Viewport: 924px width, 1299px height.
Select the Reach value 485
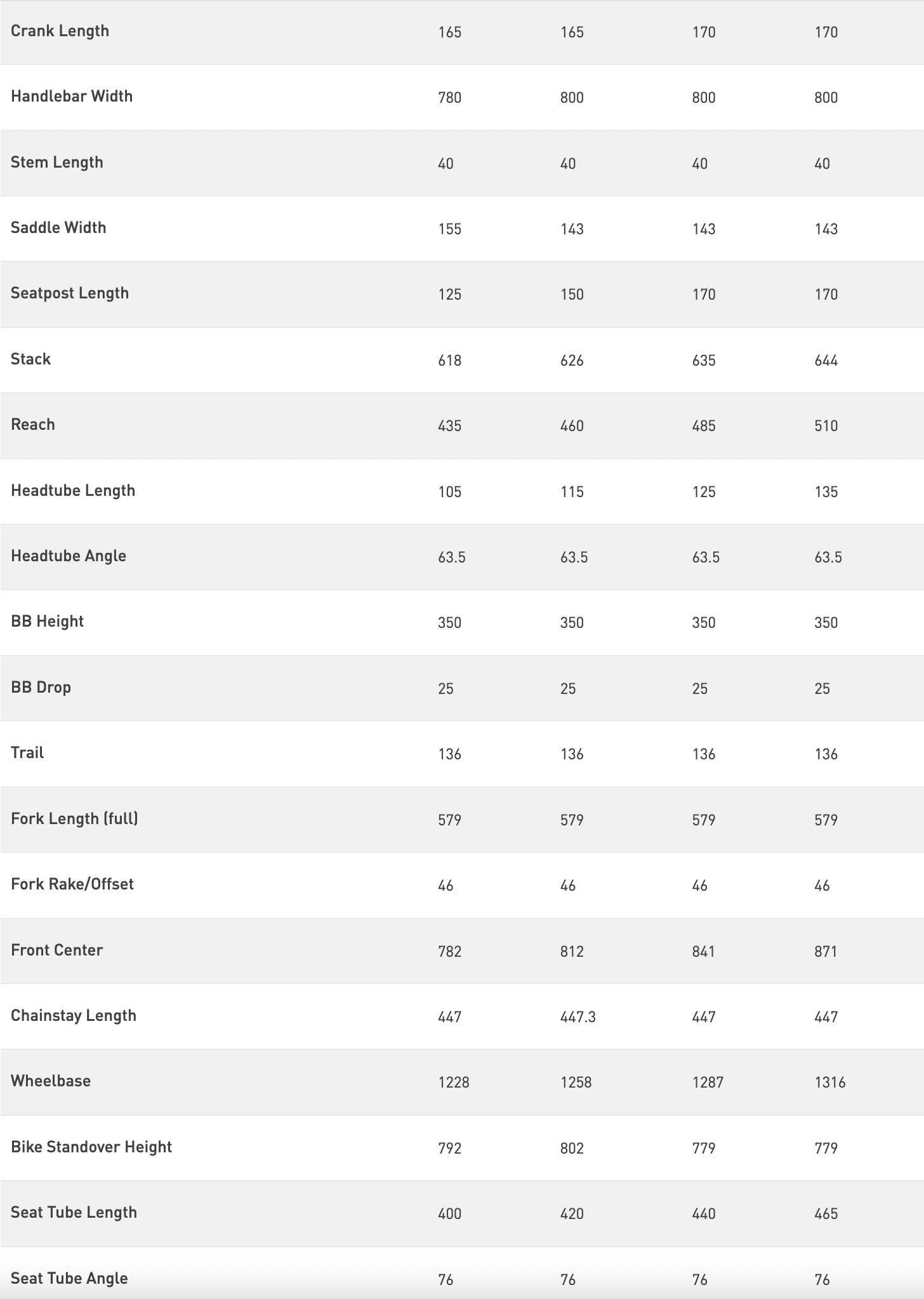tap(703, 426)
